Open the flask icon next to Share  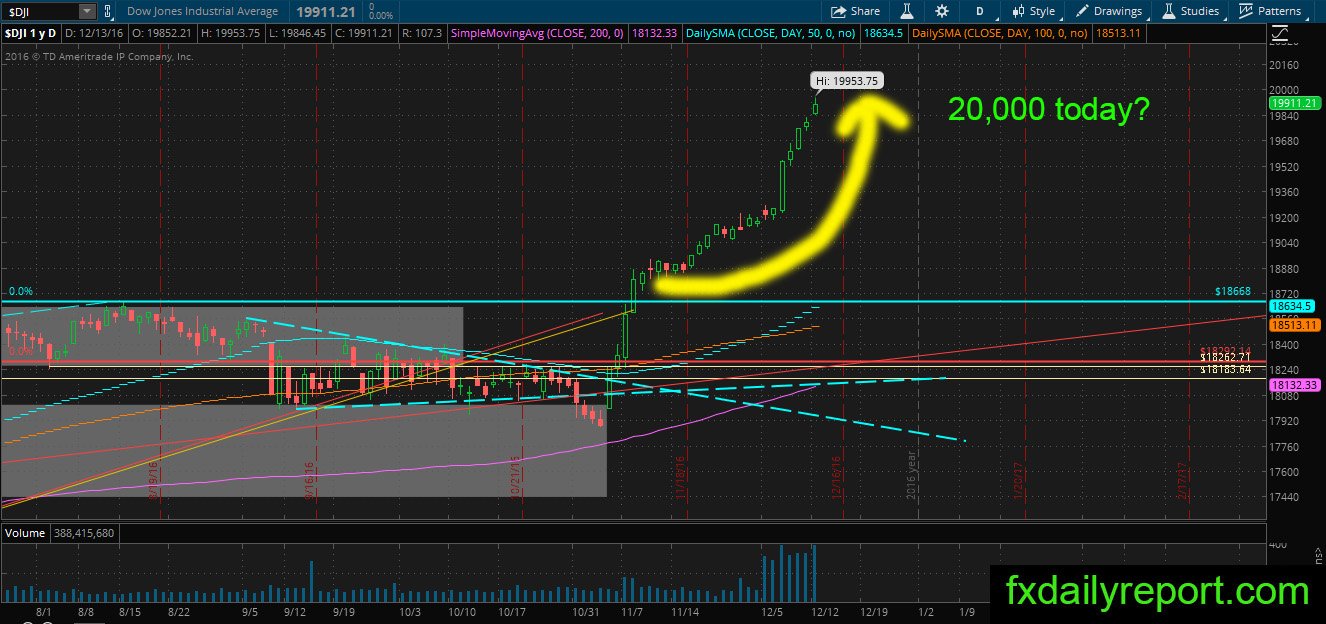point(908,11)
